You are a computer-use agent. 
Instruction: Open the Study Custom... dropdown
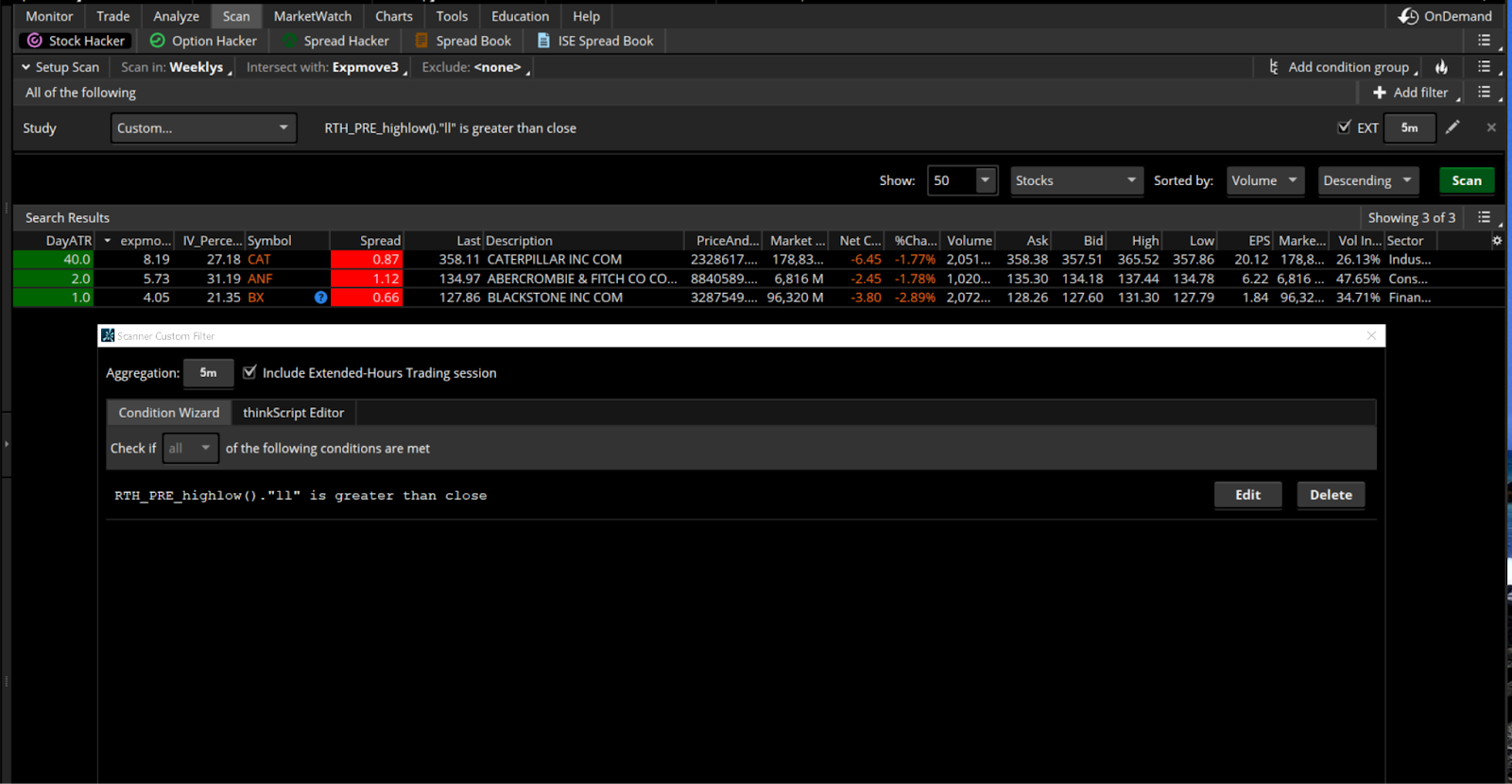(203, 128)
